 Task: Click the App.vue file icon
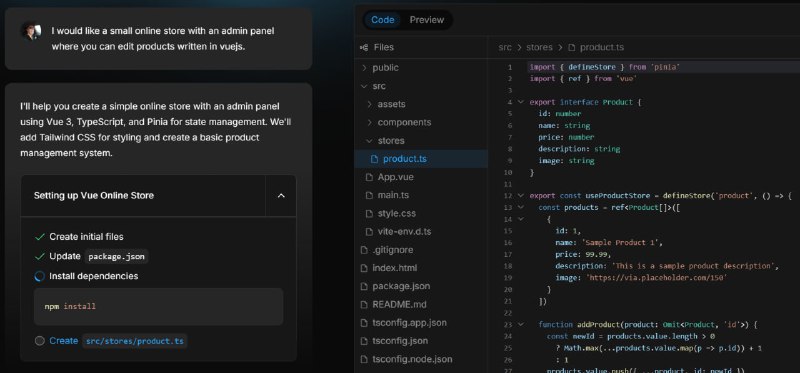(x=369, y=177)
